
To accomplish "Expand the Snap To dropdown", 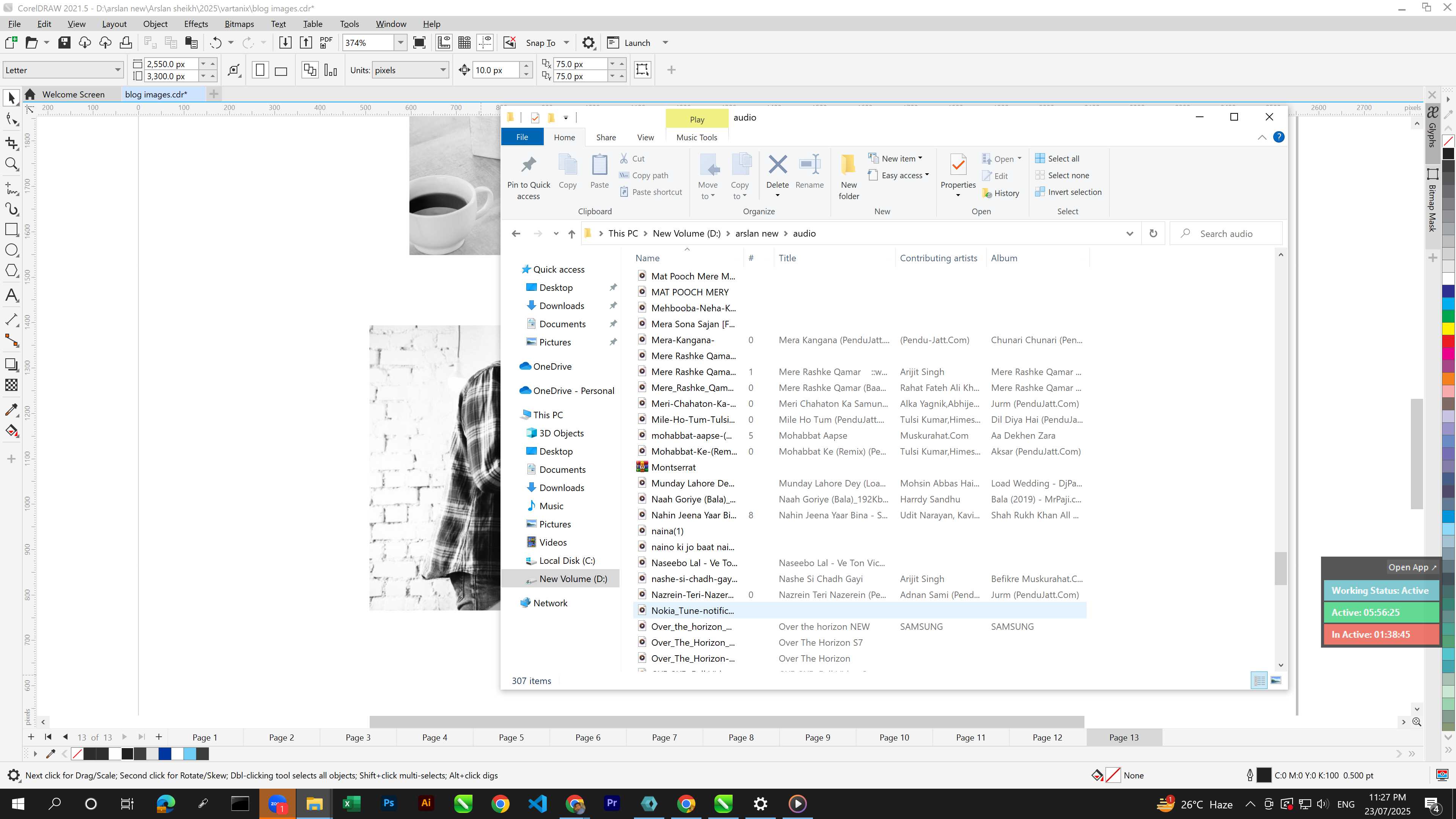I will pyautogui.click(x=566, y=42).
